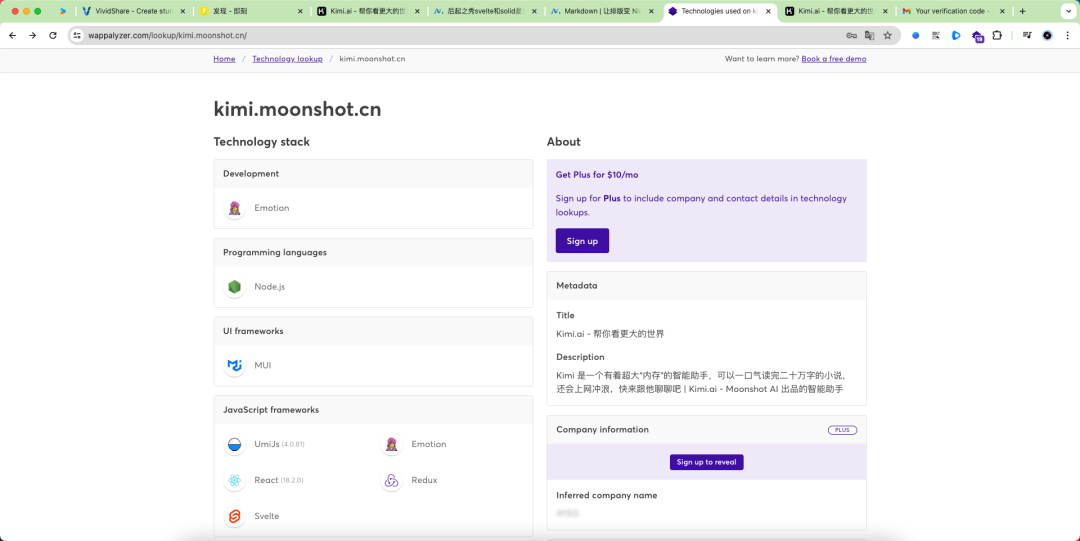Open the Extensions puzzle-piece menu
The height and width of the screenshot is (541, 1080).
tap(997, 35)
